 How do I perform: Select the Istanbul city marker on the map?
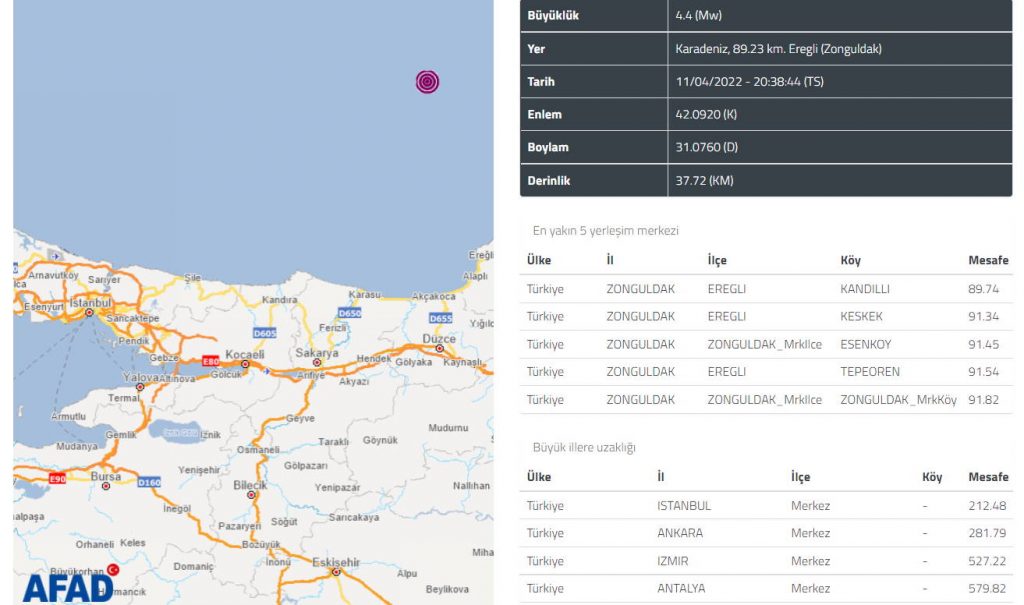point(89,312)
